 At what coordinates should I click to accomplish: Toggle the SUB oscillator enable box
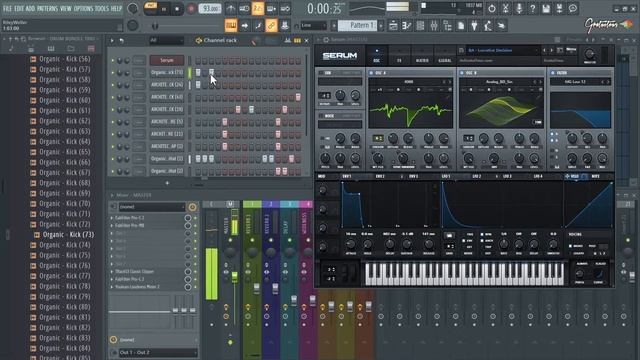point(321,73)
